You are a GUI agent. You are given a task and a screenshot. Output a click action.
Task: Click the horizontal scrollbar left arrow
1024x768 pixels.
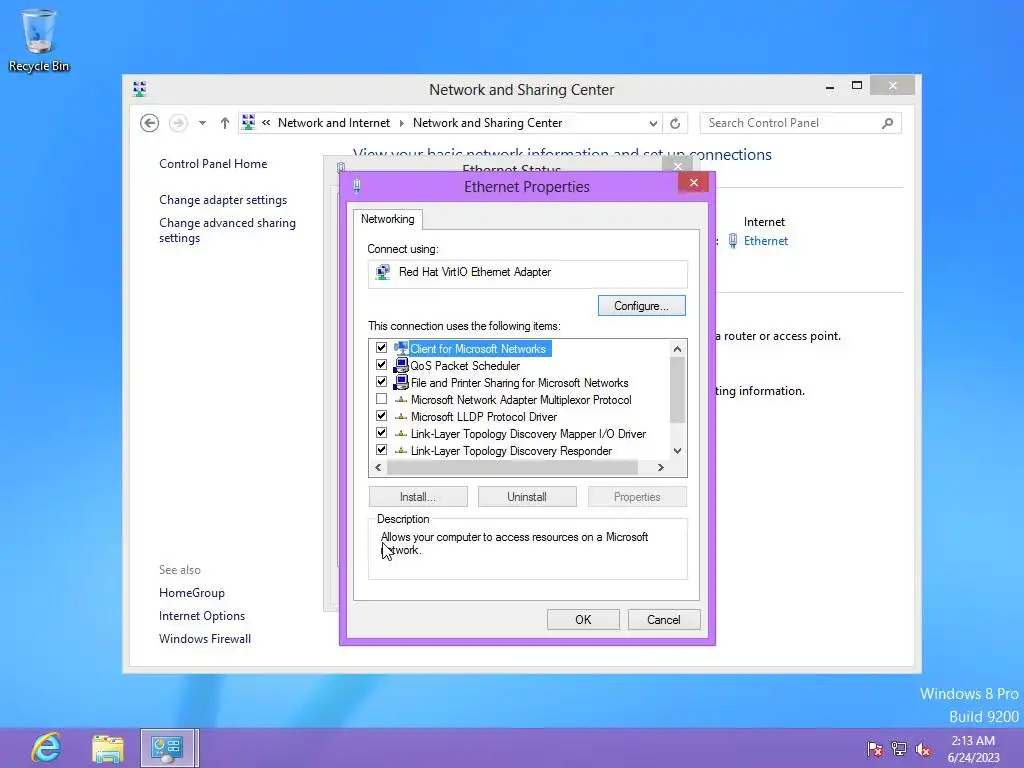coord(378,468)
